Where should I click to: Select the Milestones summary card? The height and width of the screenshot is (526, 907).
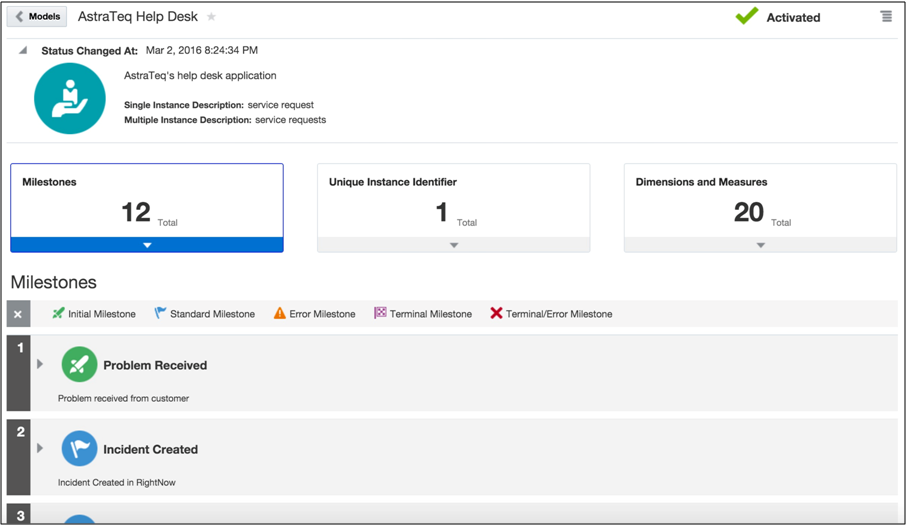pos(147,208)
